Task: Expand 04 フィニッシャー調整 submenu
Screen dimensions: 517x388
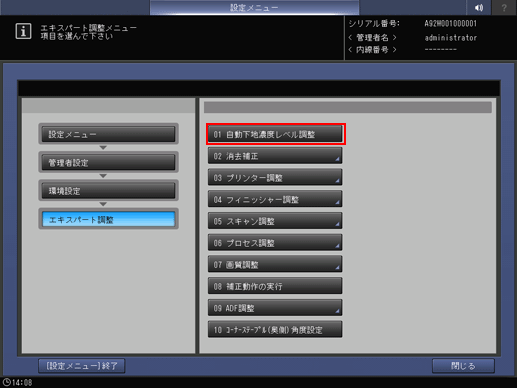Action: (x=275, y=199)
